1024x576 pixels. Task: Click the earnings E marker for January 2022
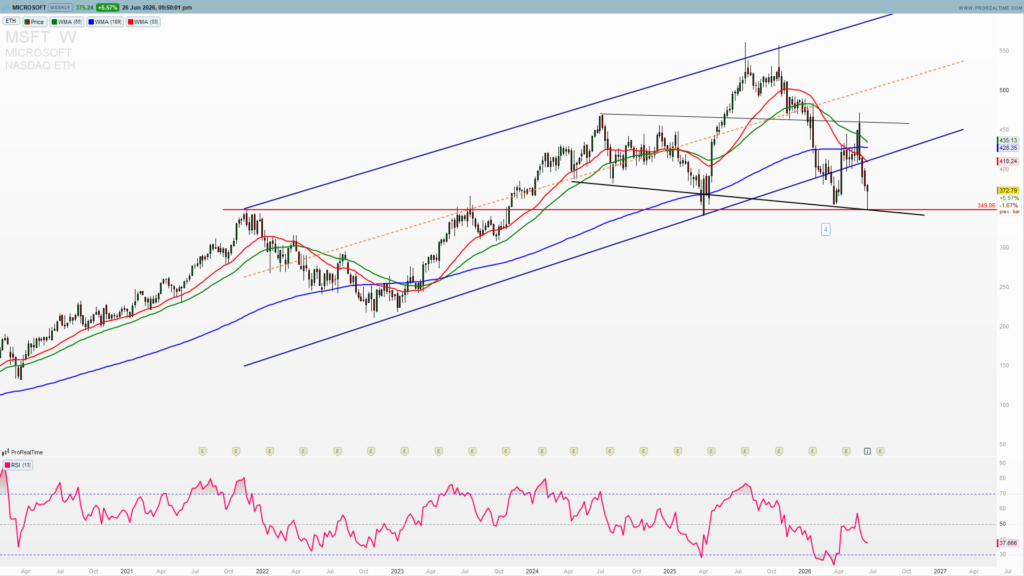(270, 451)
